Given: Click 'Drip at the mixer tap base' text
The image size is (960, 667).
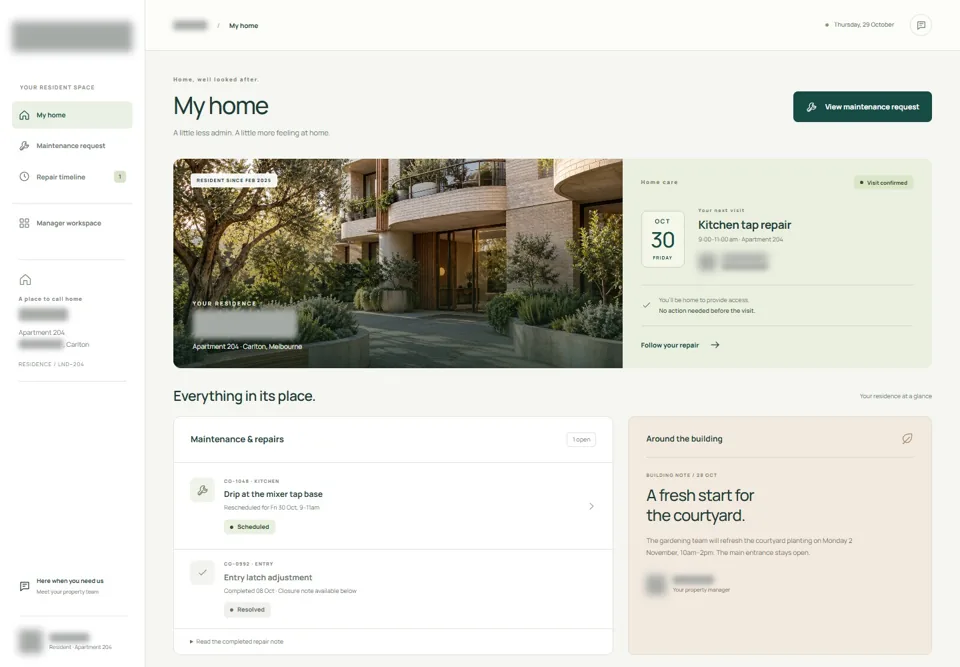Looking at the screenshot, I should (273, 494).
